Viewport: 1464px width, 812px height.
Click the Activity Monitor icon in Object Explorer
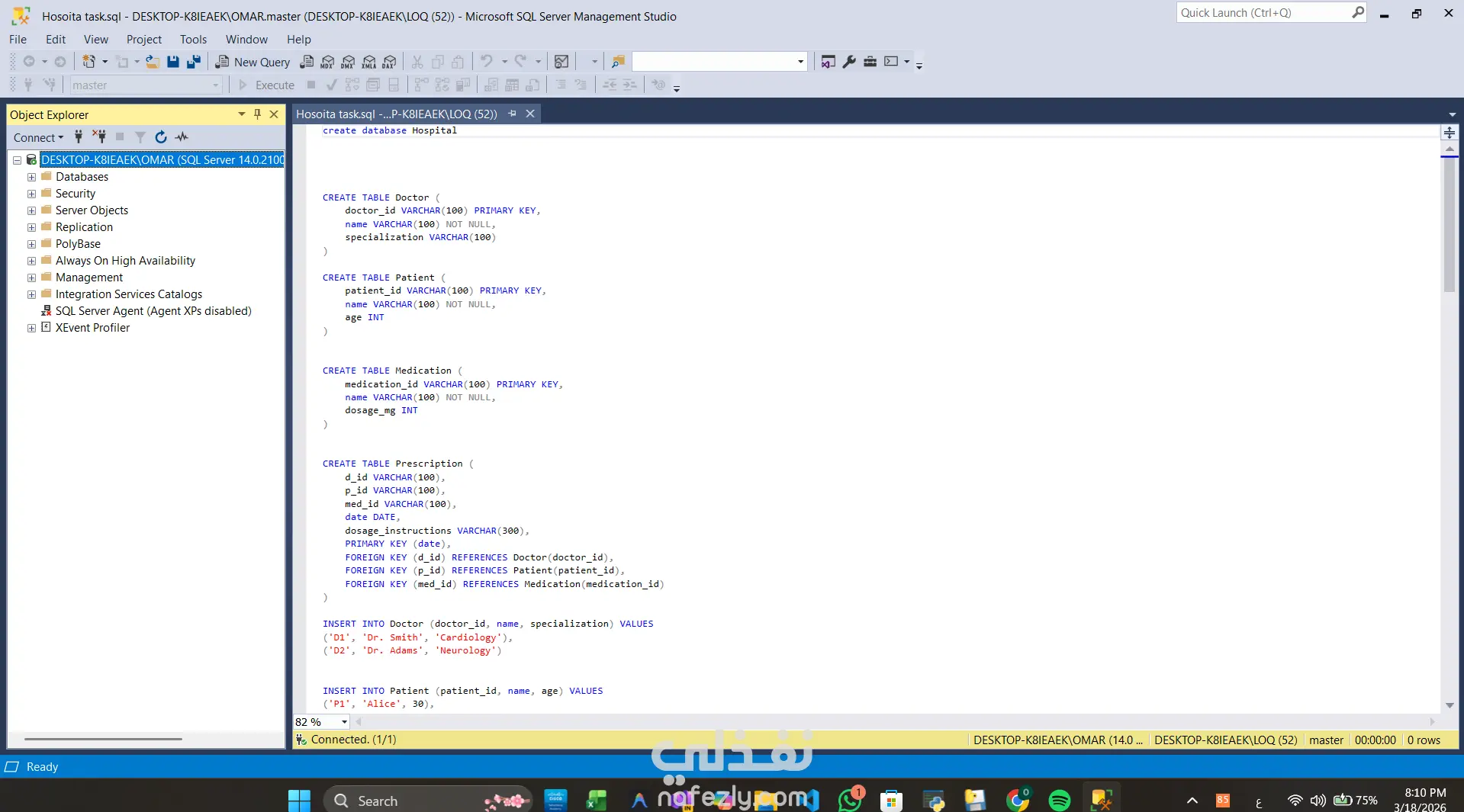(x=182, y=137)
